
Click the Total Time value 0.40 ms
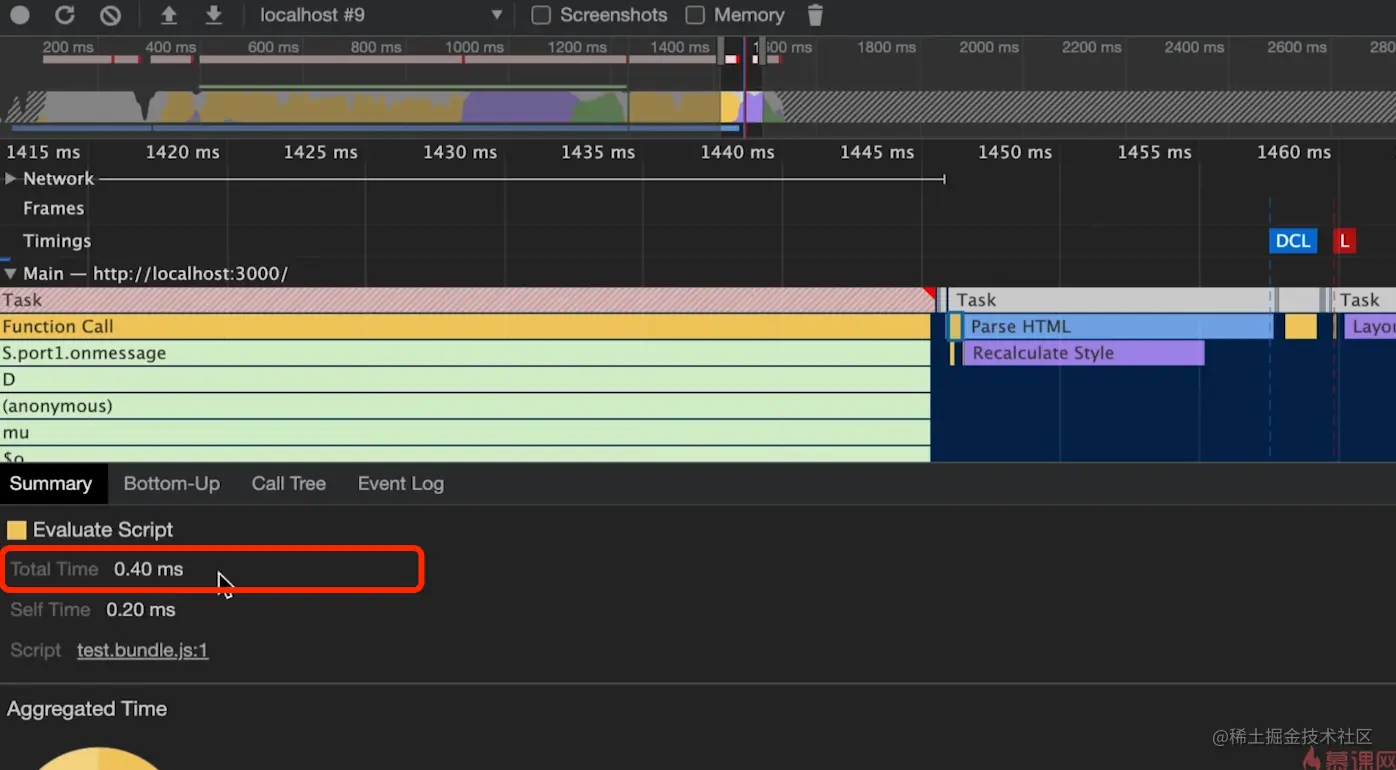(148, 570)
